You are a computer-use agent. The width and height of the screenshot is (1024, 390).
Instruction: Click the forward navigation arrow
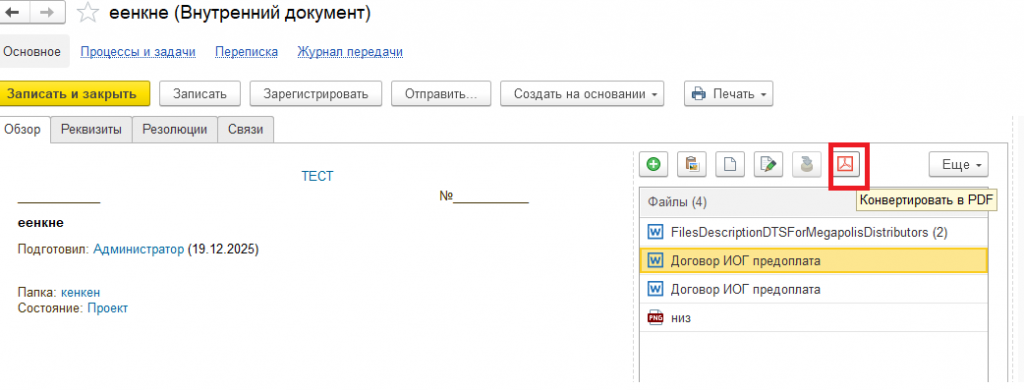click(46, 12)
